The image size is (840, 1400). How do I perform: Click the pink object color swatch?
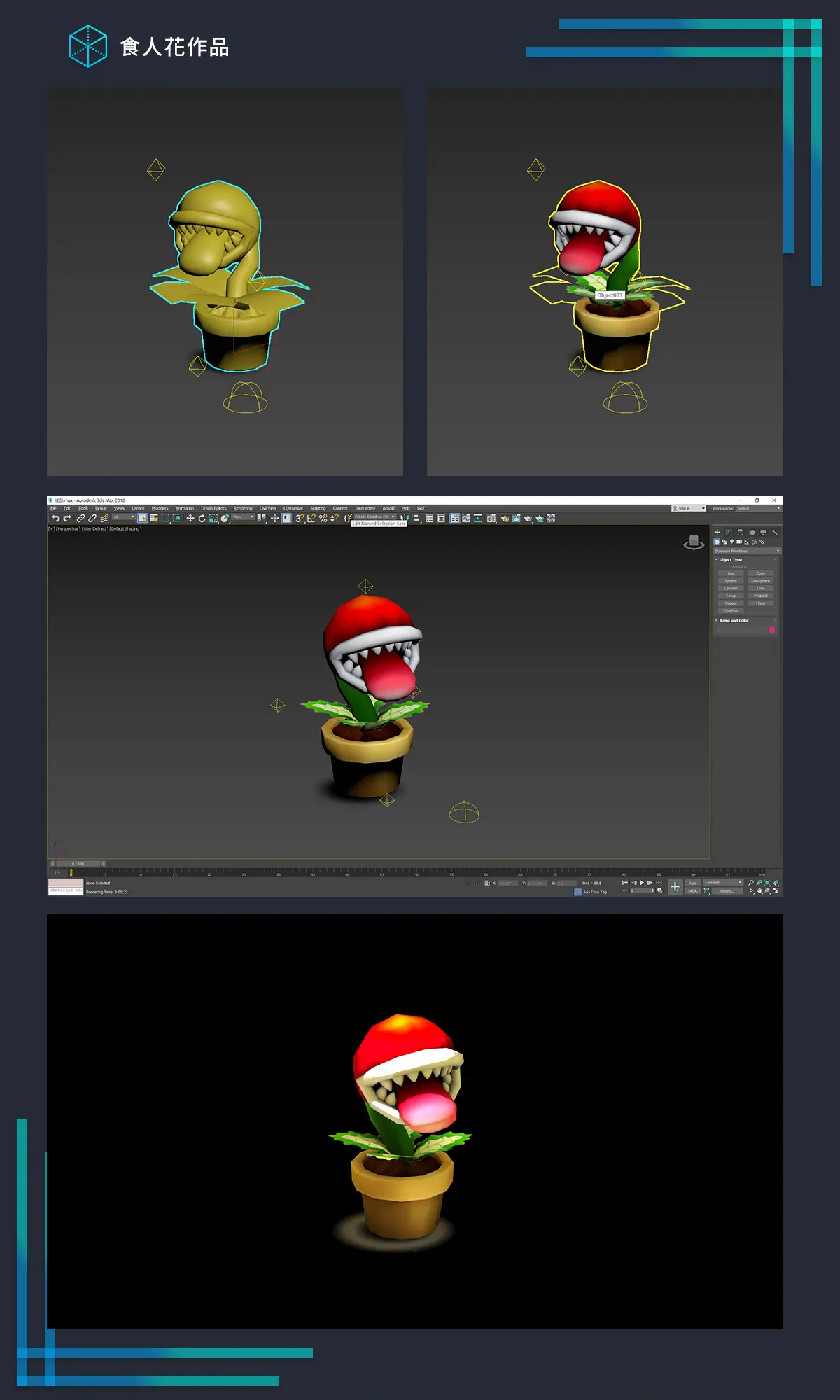click(x=772, y=630)
